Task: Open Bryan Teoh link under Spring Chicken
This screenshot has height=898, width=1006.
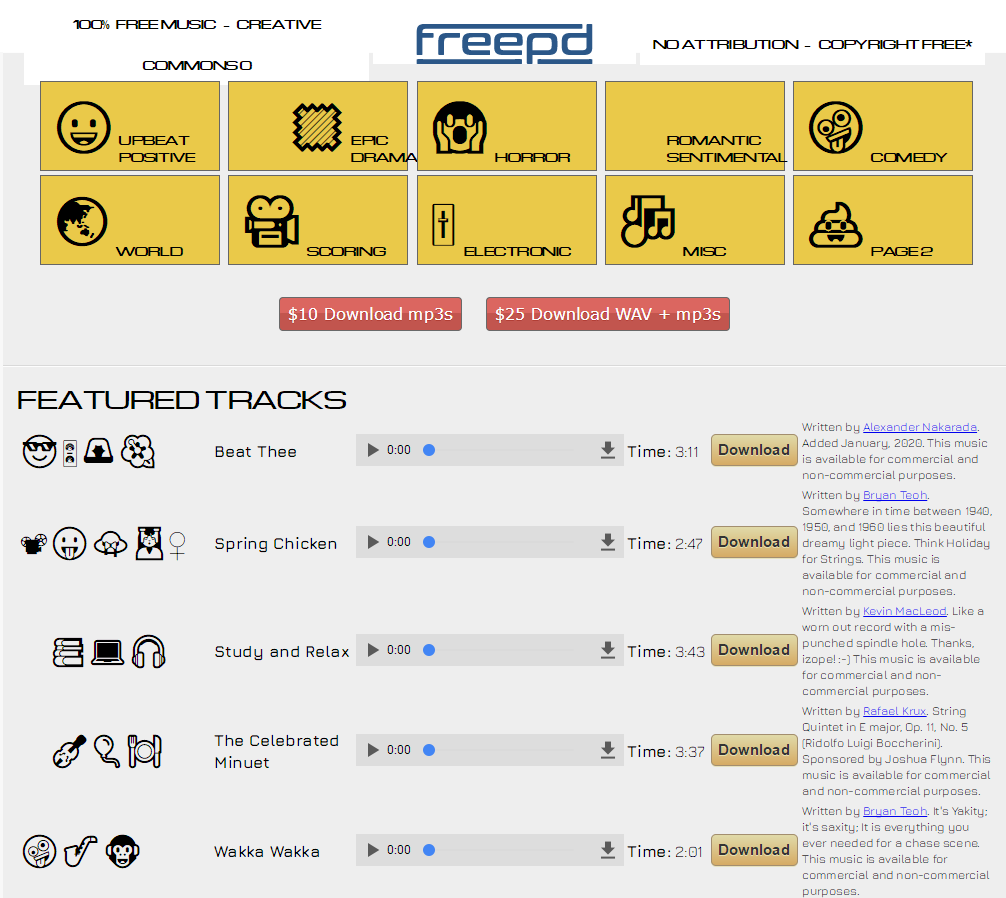Action: pos(895,495)
